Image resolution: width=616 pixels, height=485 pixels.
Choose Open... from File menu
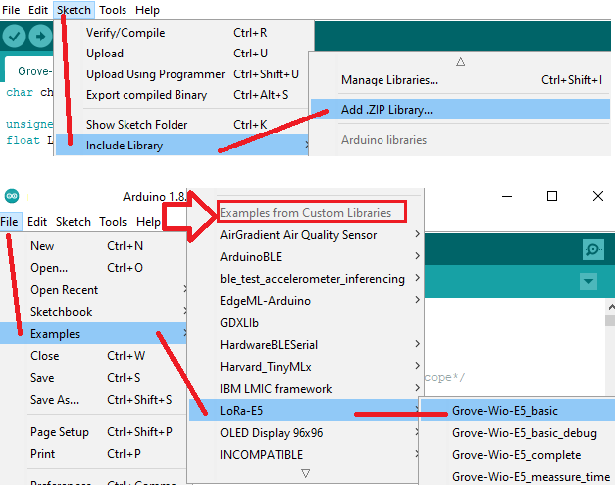[93, 268]
